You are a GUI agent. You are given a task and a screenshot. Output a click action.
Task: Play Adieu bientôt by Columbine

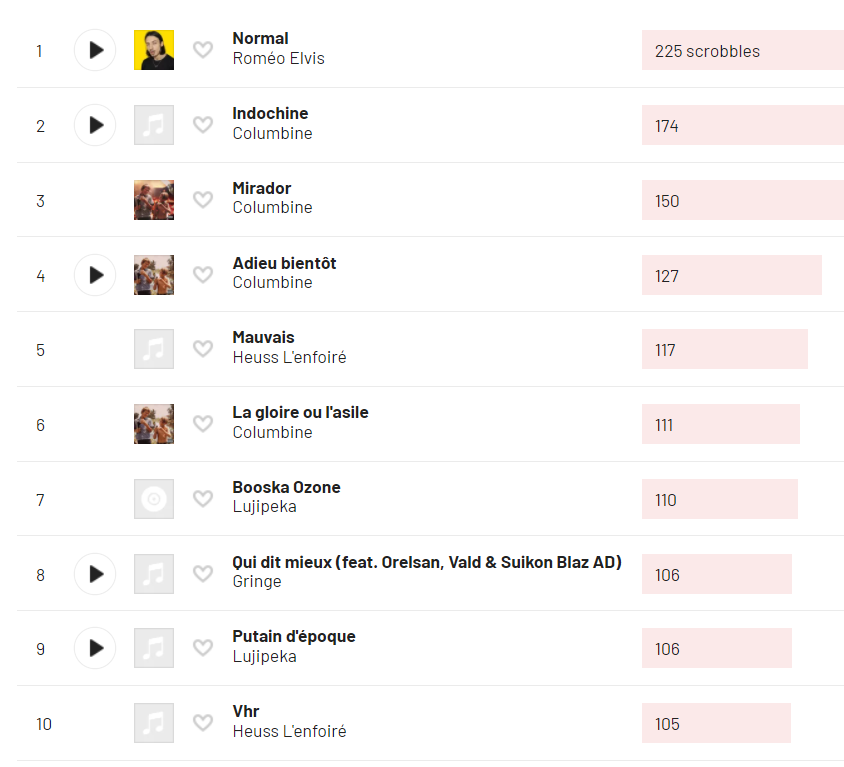pos(95,275)
